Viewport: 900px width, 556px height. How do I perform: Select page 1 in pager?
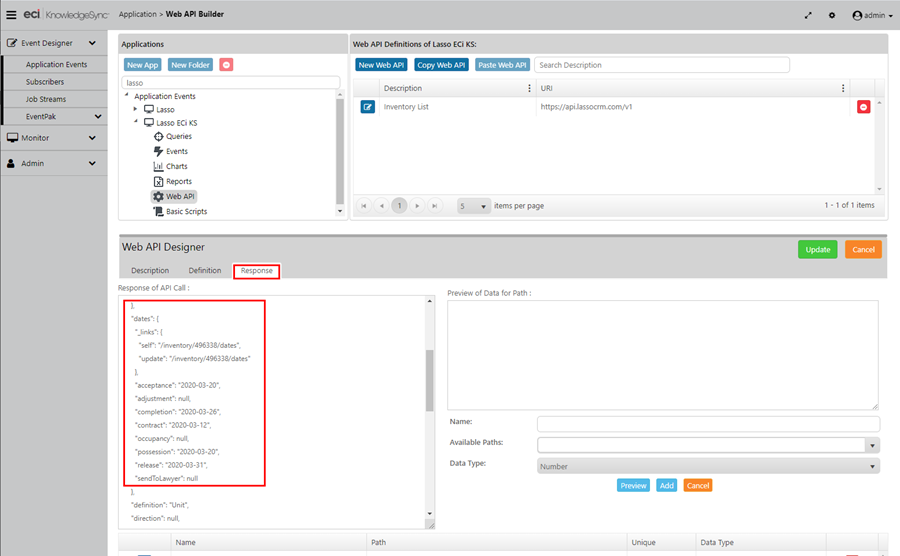[399, 205]
